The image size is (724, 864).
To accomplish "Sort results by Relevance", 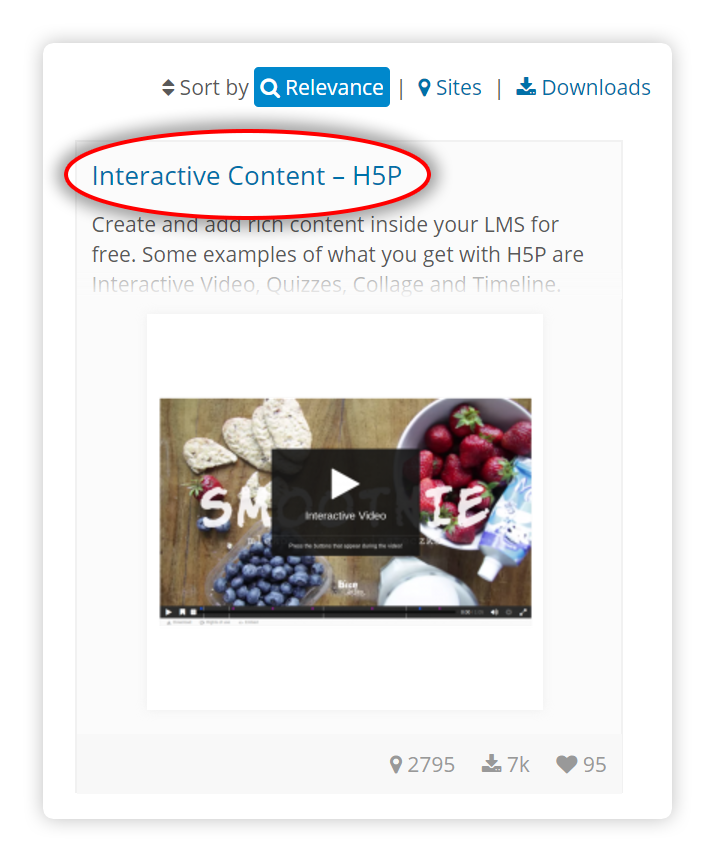I will tap(322, 87).
